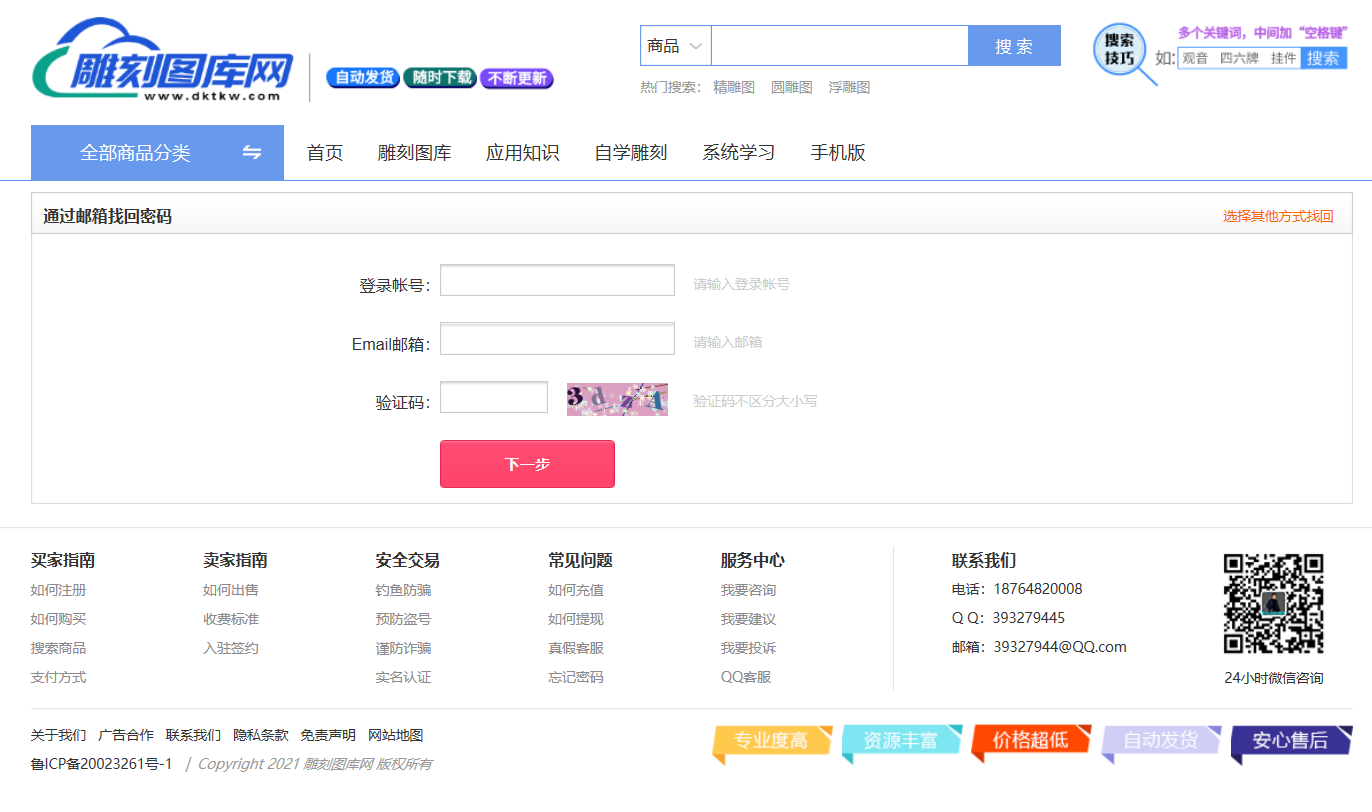Open the 入驻签约 footer link
1372x812 pixels.
(x=231, y=648)
